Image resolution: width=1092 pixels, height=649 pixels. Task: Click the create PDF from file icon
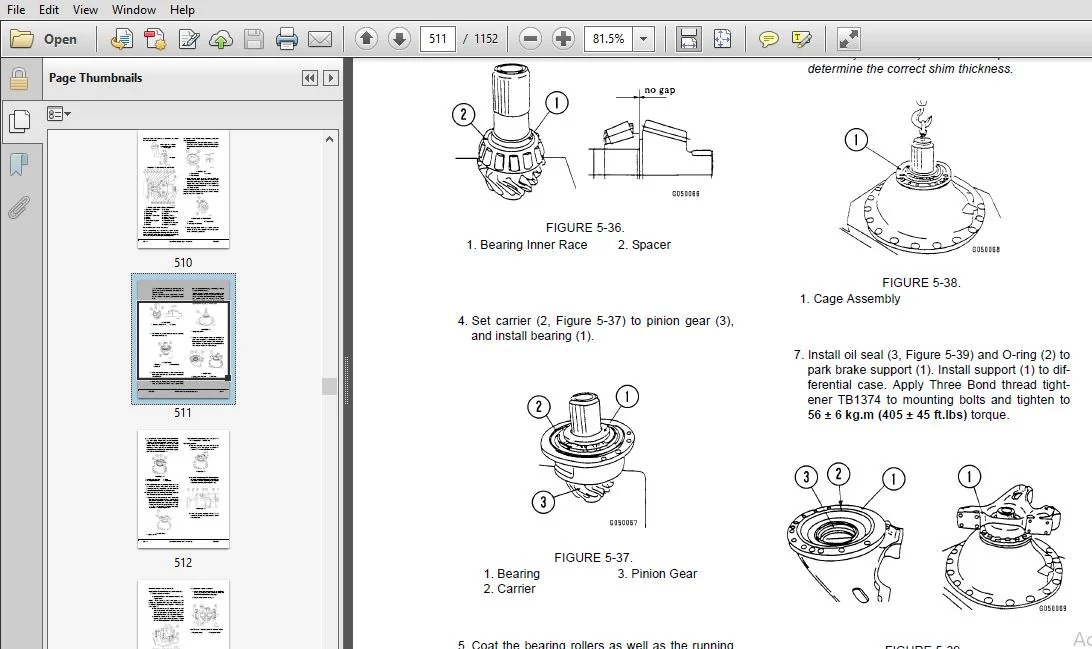coord(122,39)
